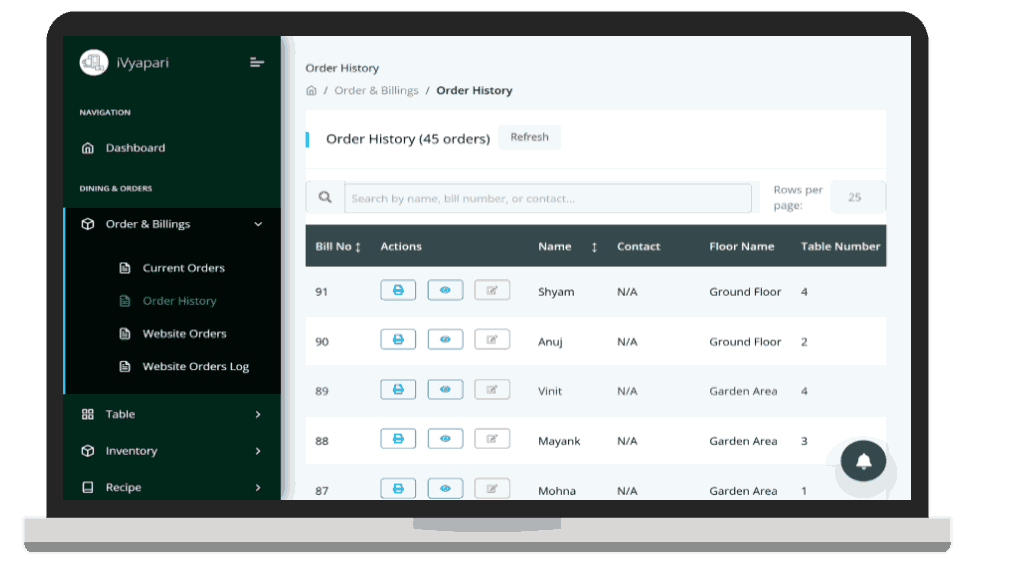This screenshot has height=569, width=1015.
Task: Click the print icon for bill 91
Action: coord(398,290)
